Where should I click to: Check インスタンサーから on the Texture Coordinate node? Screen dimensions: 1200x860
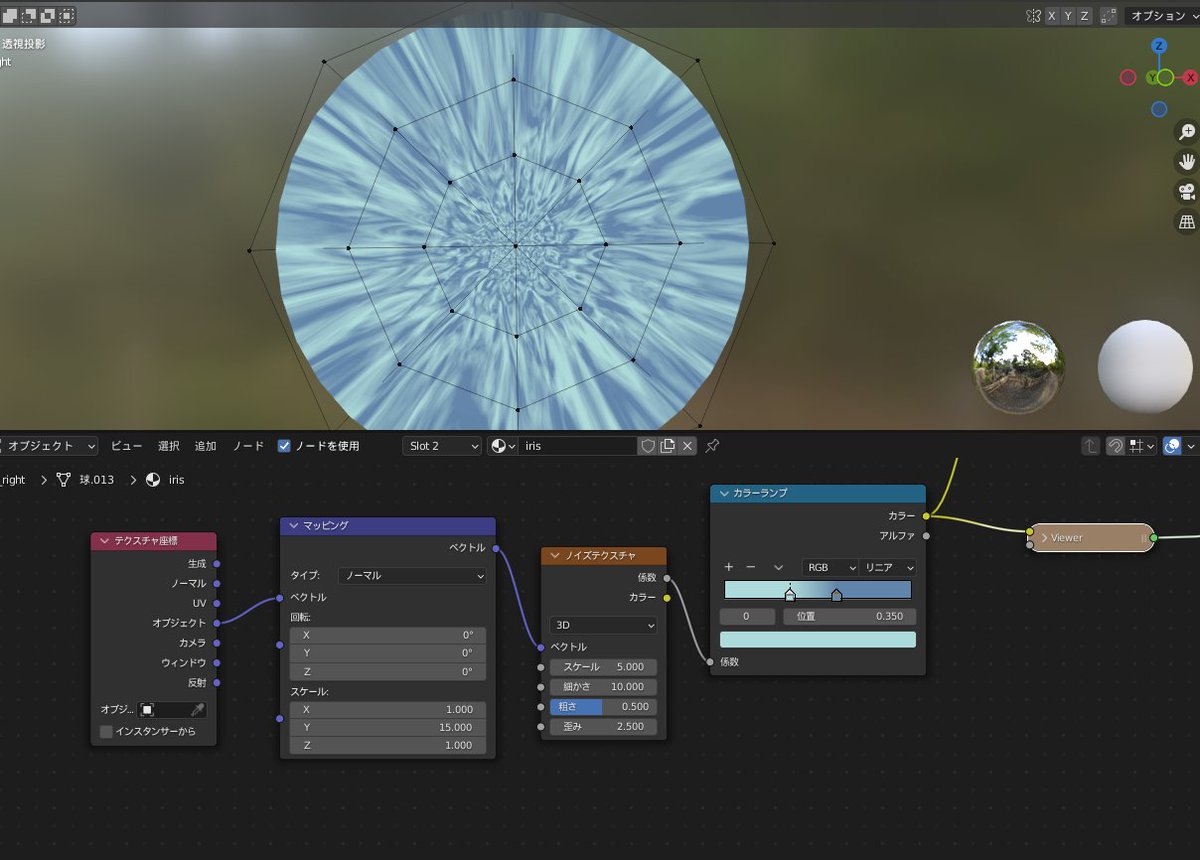click(106, 731)
